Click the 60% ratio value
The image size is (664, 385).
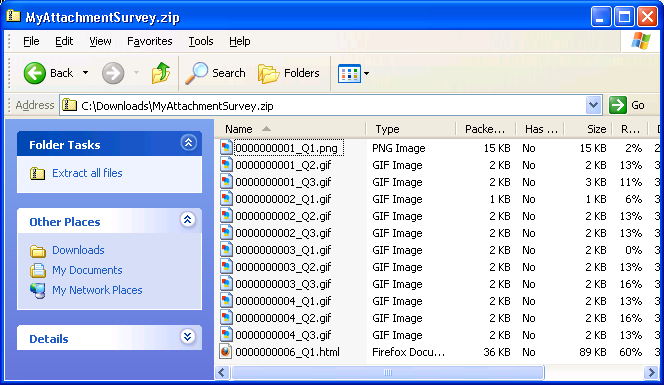tap(631, 352)
